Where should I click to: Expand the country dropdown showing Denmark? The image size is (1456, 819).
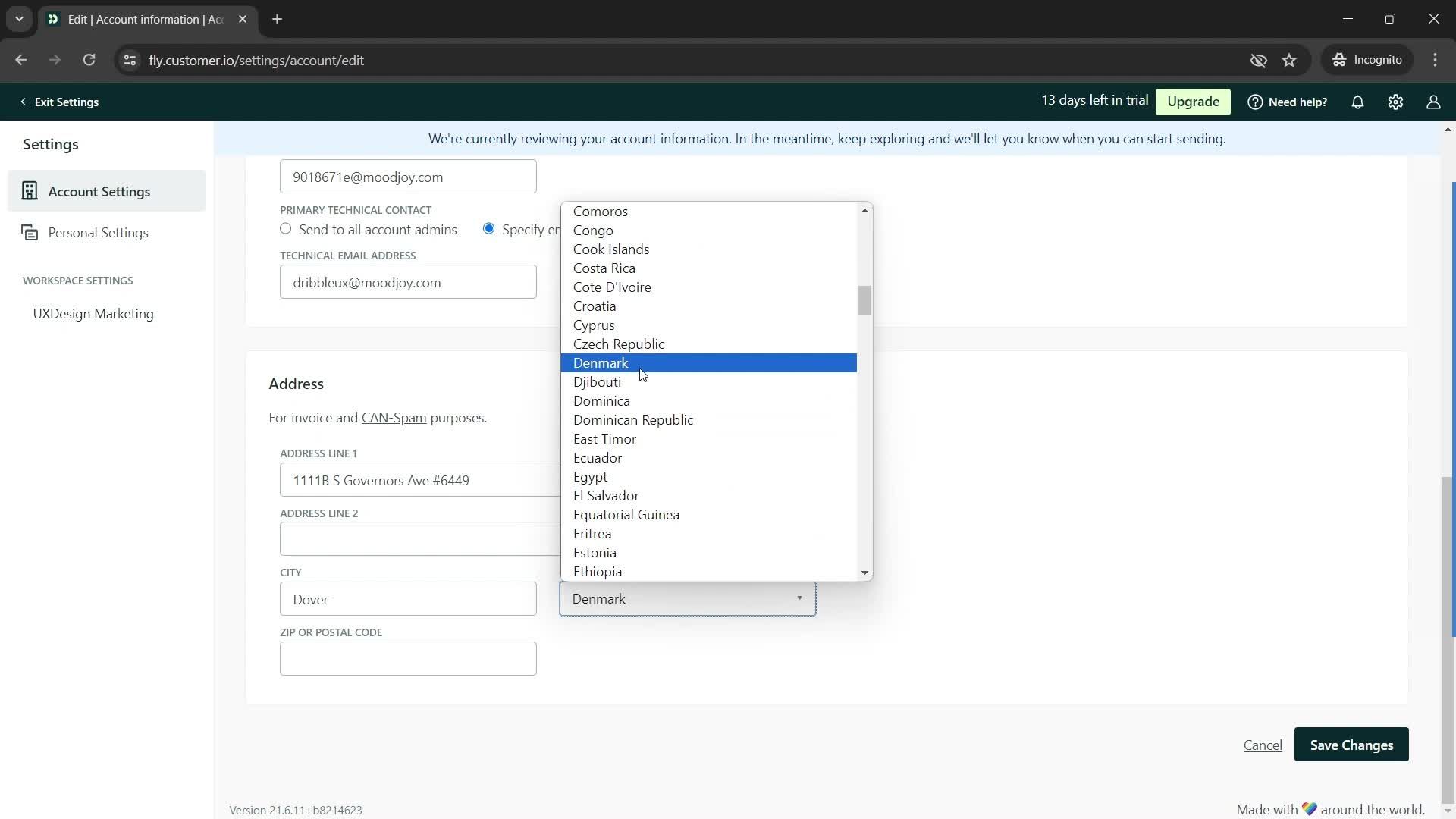tap(688, 598)
